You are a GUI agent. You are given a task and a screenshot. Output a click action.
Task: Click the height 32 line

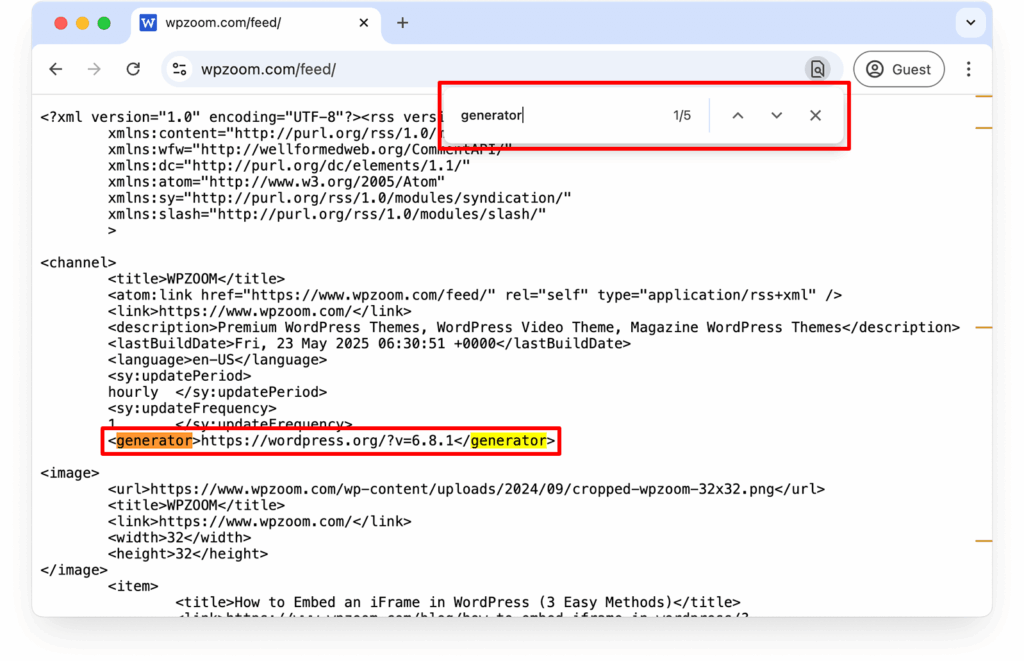pyautogui.click(x=188, y=554)
